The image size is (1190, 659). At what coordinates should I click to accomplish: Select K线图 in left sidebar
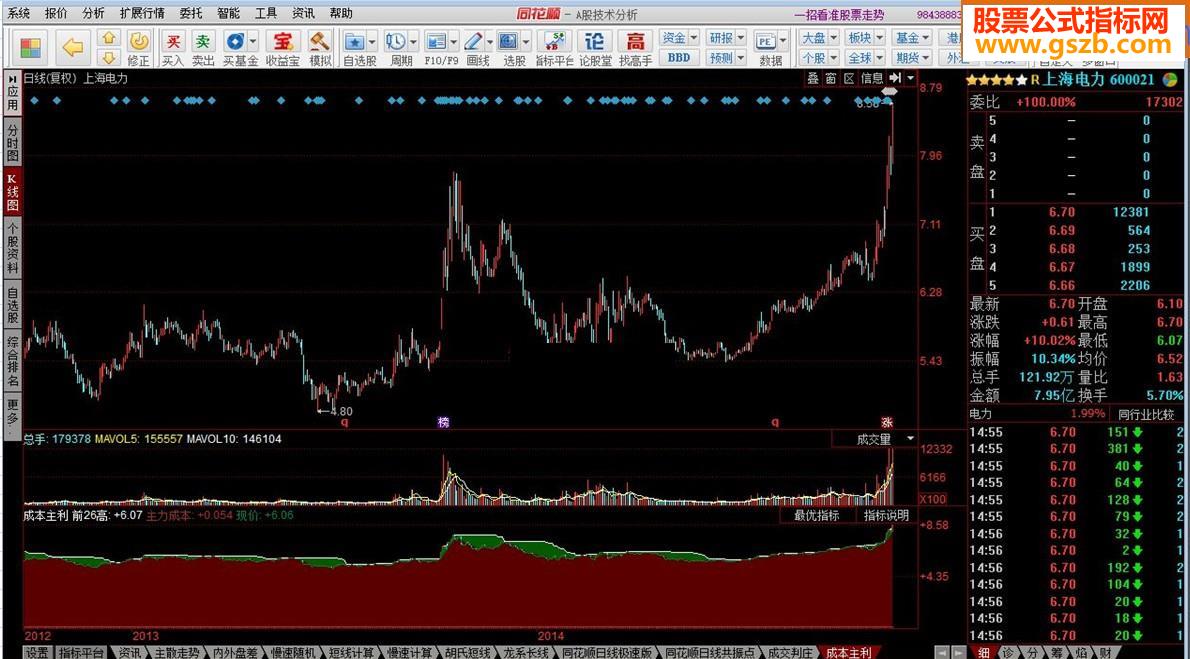11,192
